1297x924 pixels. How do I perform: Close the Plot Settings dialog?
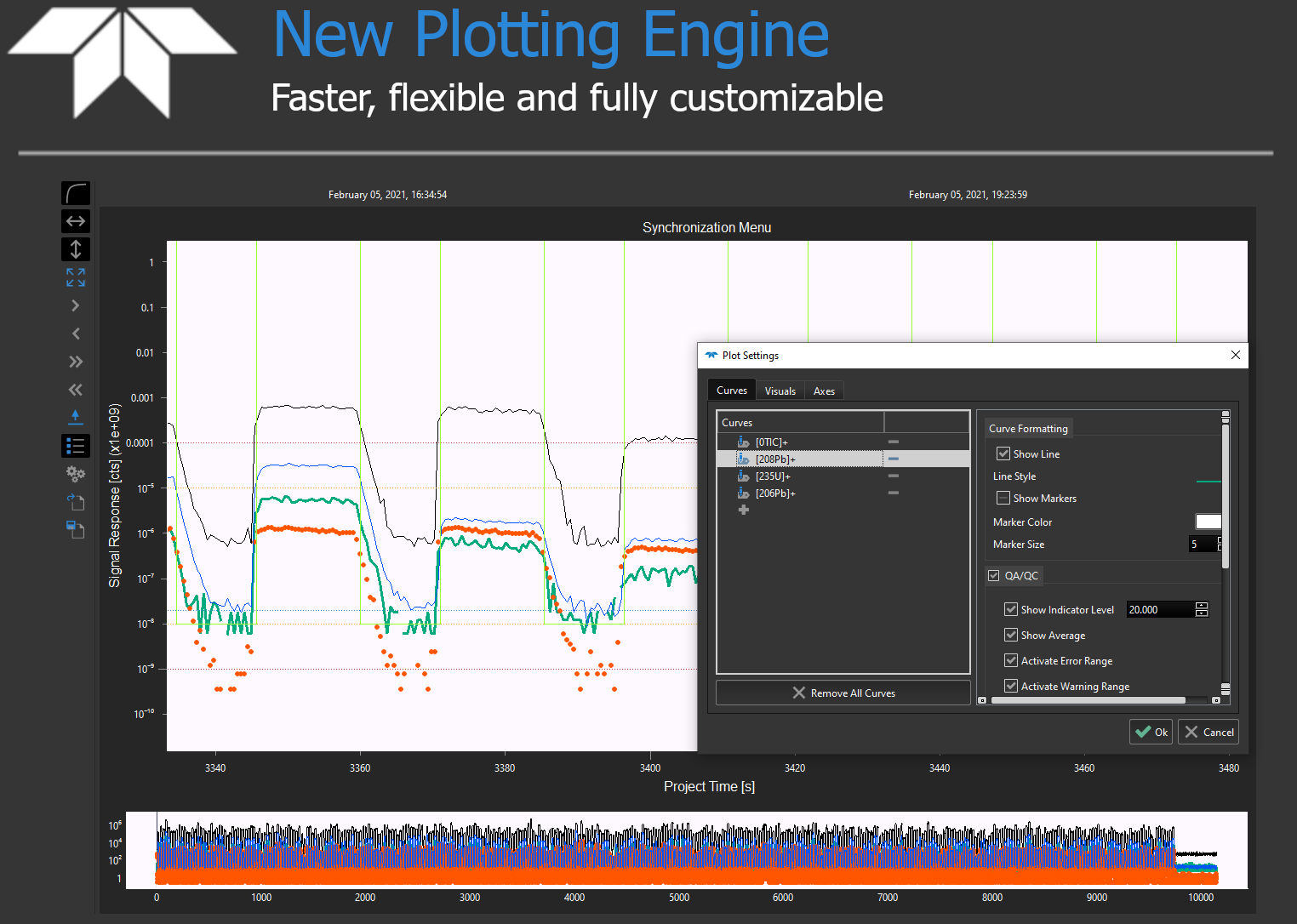(x=1236, y=355)
